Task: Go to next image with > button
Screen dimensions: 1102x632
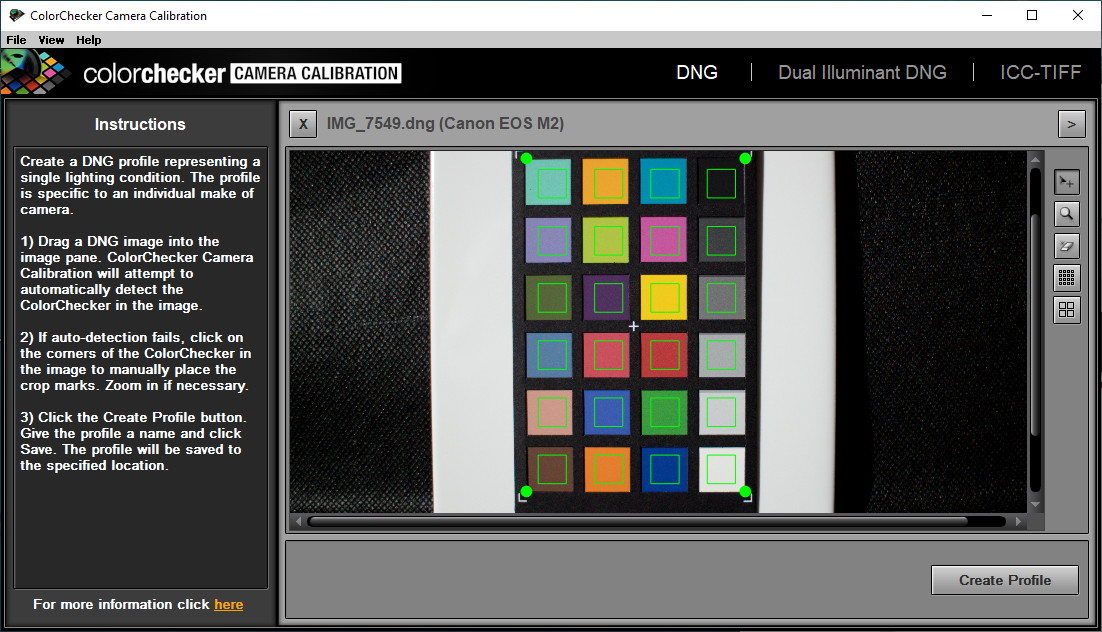Action: [x=1072, y=124]
